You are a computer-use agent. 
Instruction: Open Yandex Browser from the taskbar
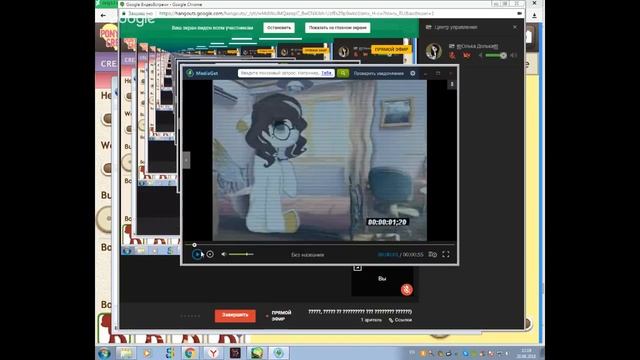click(x=213, y=353)
